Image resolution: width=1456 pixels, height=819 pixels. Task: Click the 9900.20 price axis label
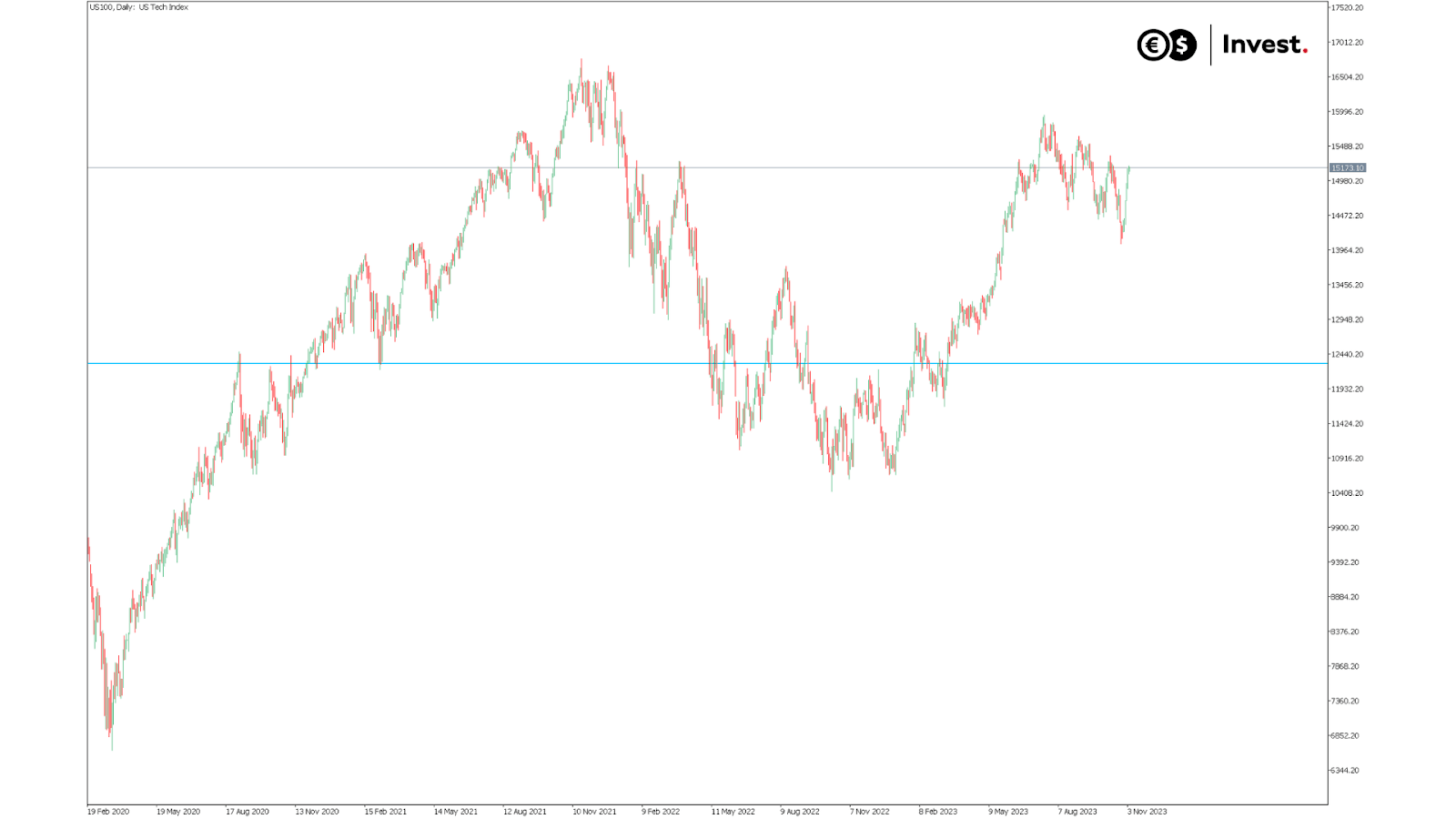(x=1347, y=528)
